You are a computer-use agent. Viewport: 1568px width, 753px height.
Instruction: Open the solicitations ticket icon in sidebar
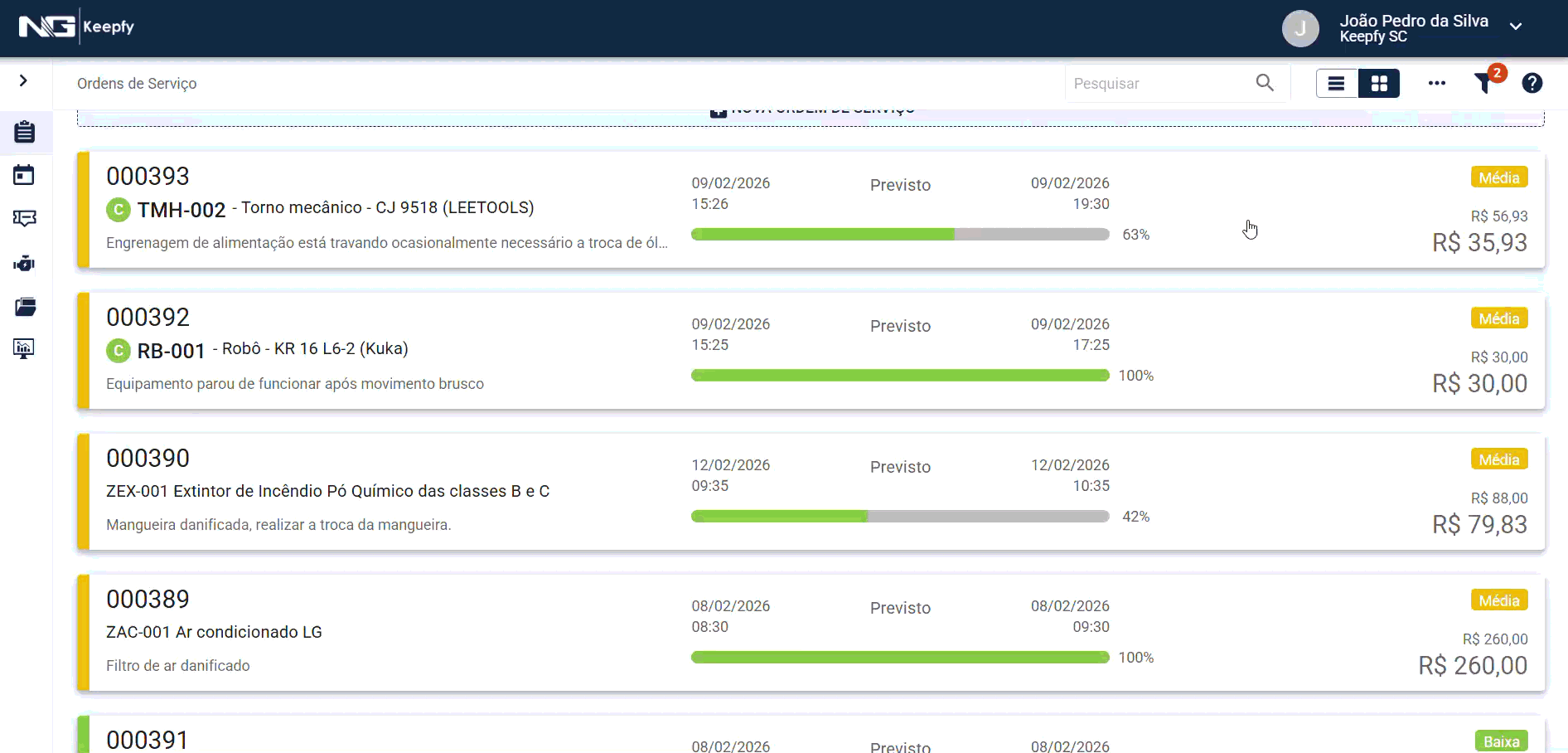pos(24,219)
